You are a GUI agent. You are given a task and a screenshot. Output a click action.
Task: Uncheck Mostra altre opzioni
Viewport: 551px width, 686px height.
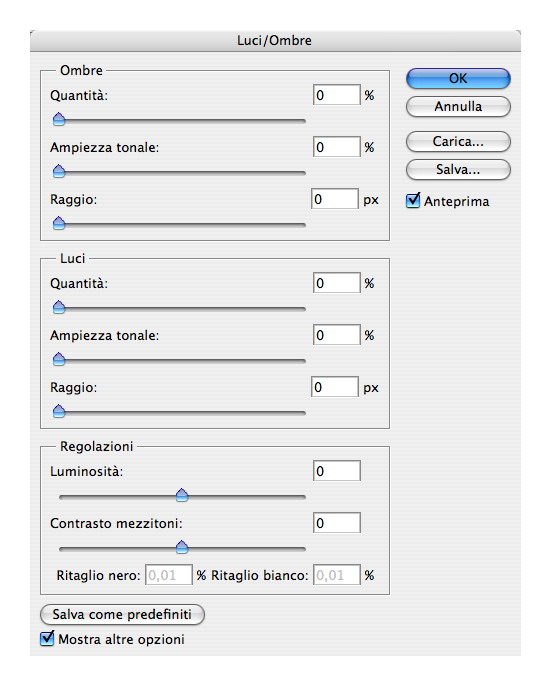pos(47,639)
